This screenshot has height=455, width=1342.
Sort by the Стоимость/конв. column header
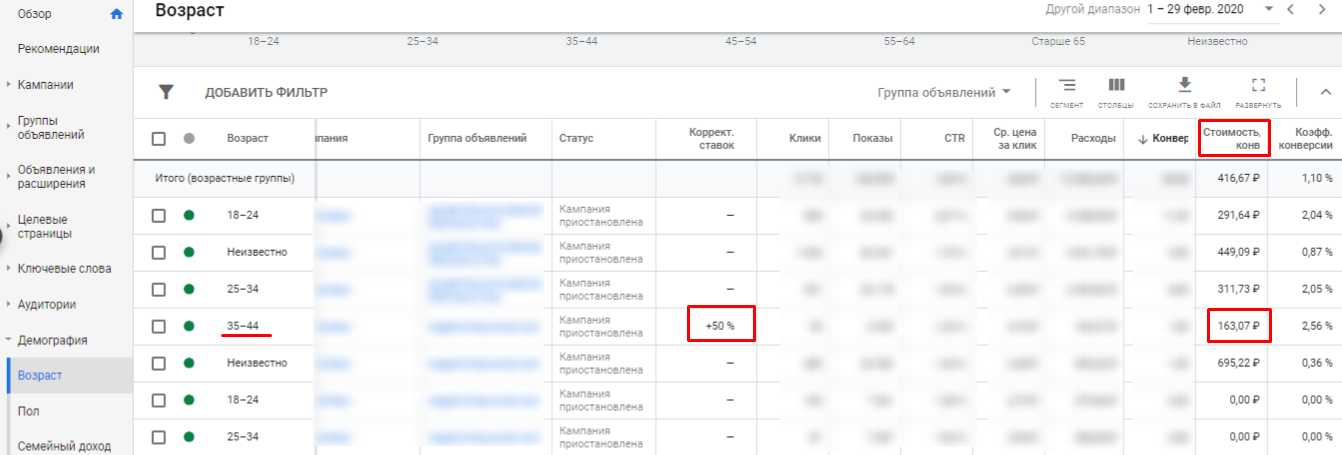1234,138
